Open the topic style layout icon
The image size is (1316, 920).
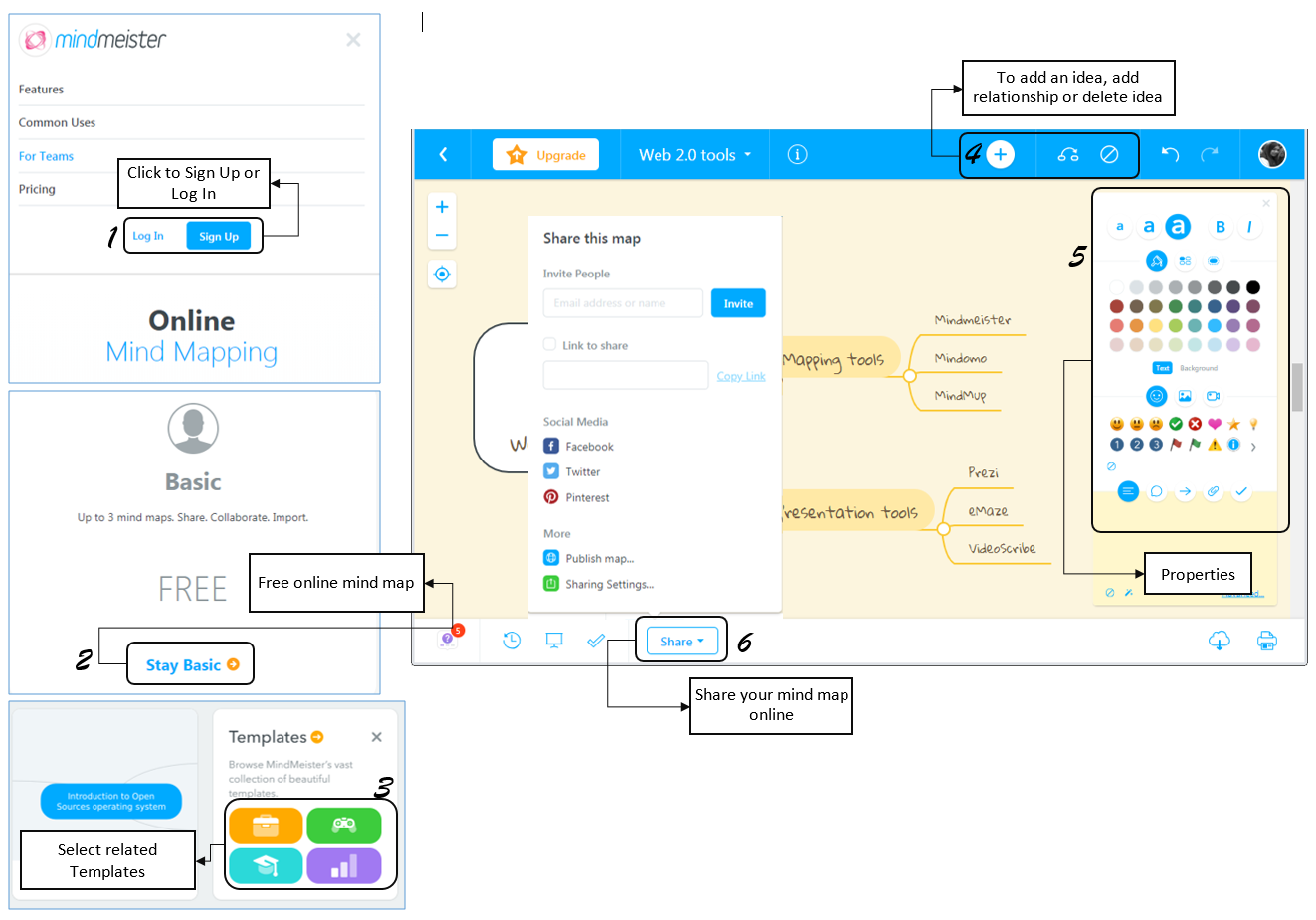(x=1185, y=261)
